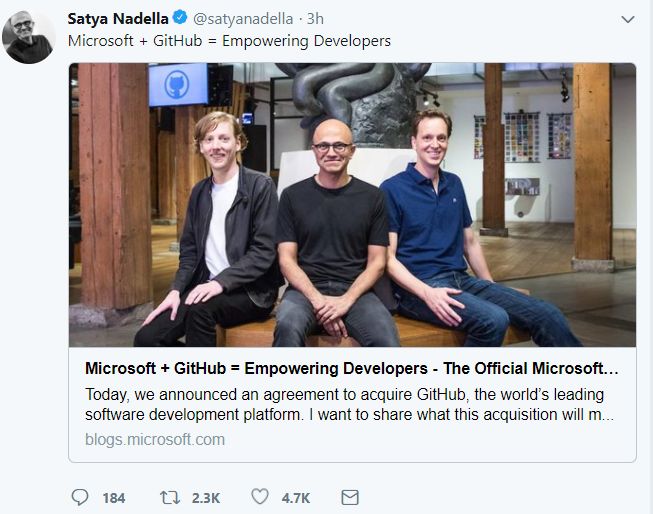Retweet using the arrows icon
Screen dimensions: 653x514
pyautogui.click(x=170, y=497)
